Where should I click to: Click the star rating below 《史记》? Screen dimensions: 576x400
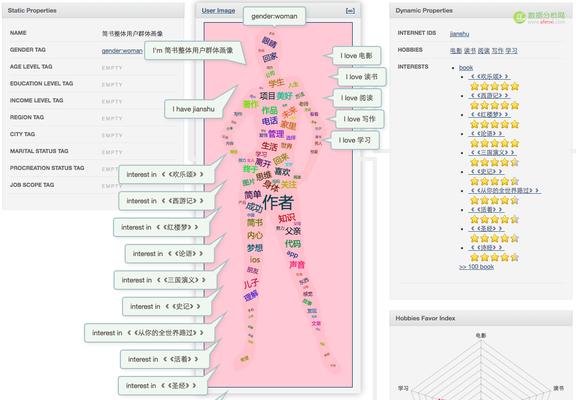494,181
